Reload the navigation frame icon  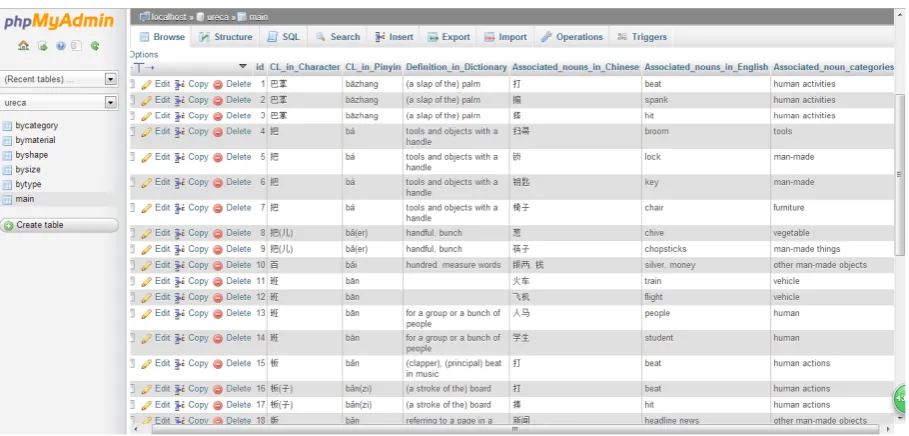pos(94,46)
